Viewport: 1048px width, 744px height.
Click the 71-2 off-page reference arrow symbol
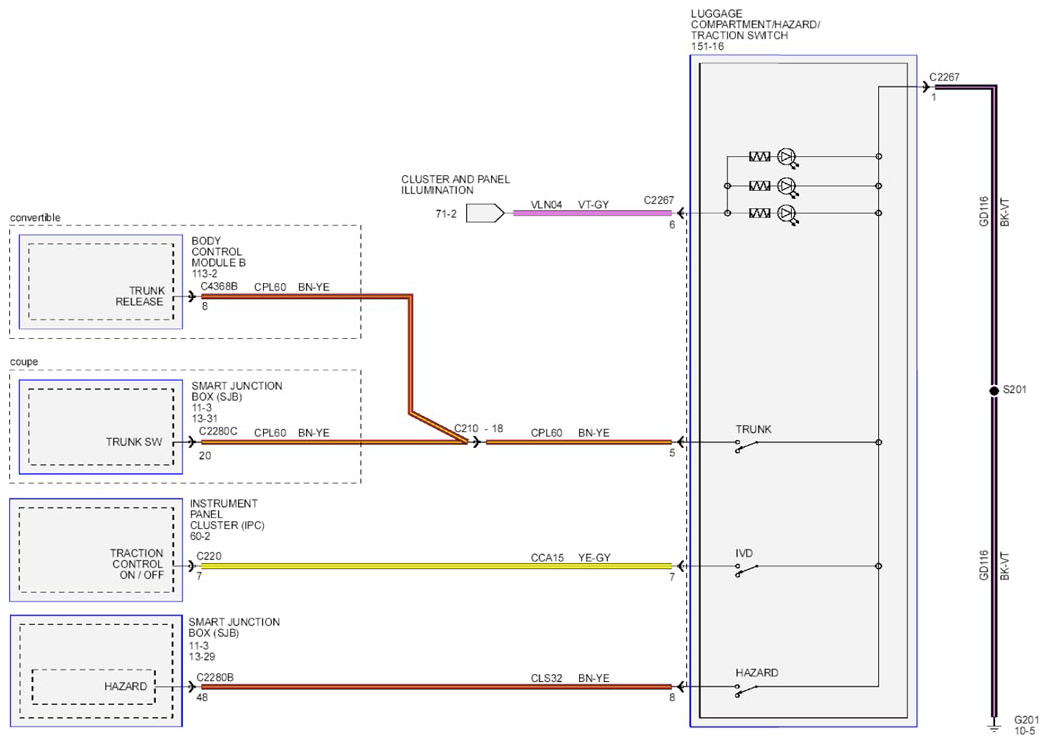pos(485,213)
